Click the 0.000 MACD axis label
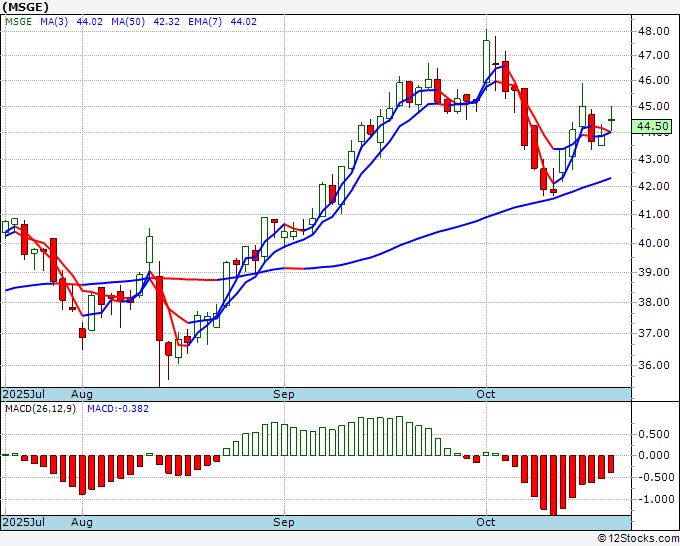This screenshot has height=546, width=680. click(654, 455)
